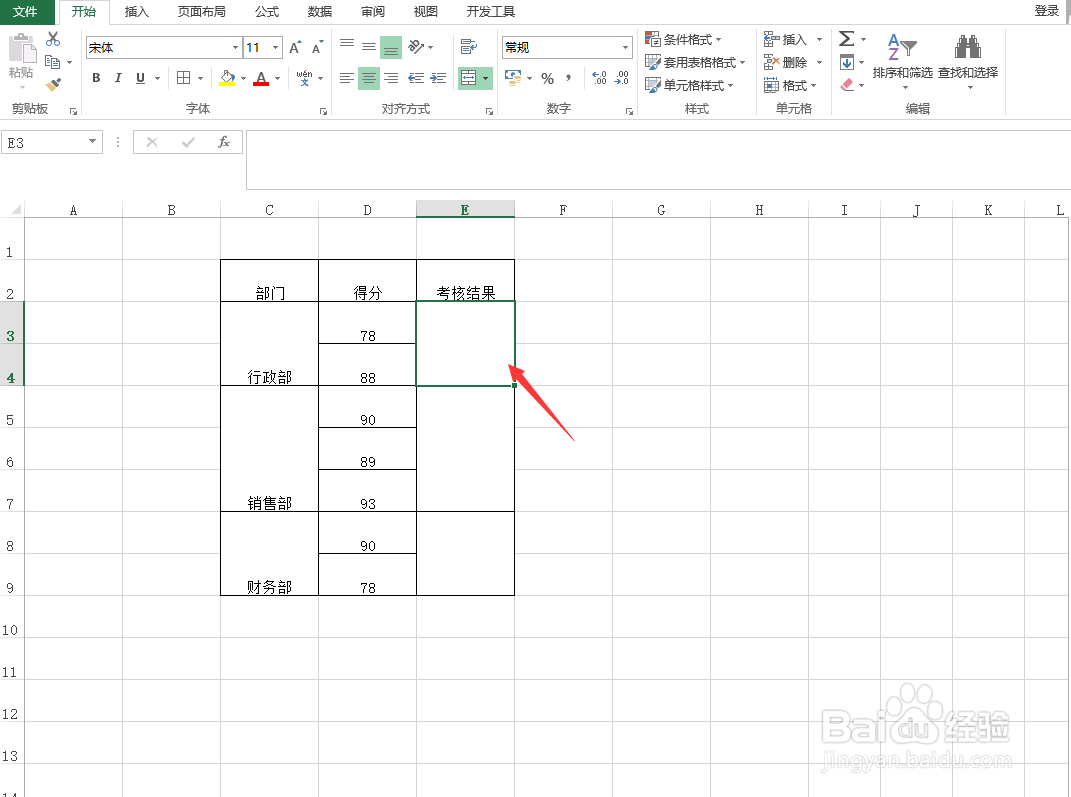Increase font size with the larger A icon
The width and height of the screenshot is (1071, 797).
pyautogui.click(x=295, y=47)
